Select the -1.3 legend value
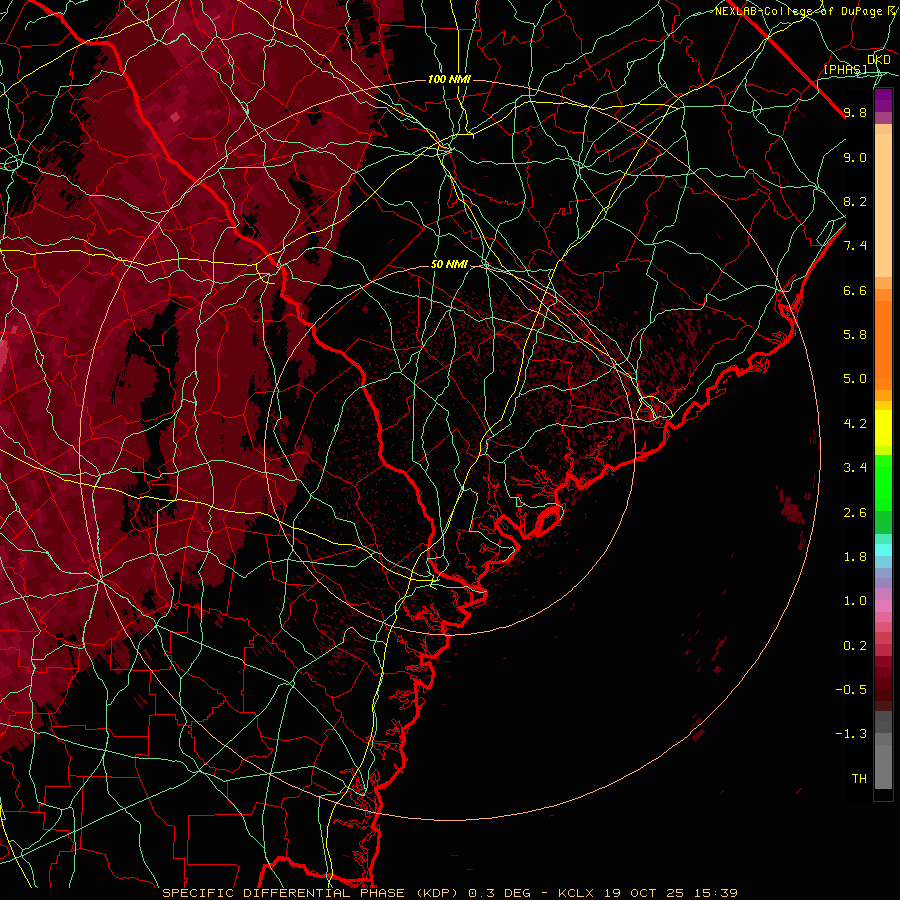Screen dimensions: 900x900 pos(851,734)
